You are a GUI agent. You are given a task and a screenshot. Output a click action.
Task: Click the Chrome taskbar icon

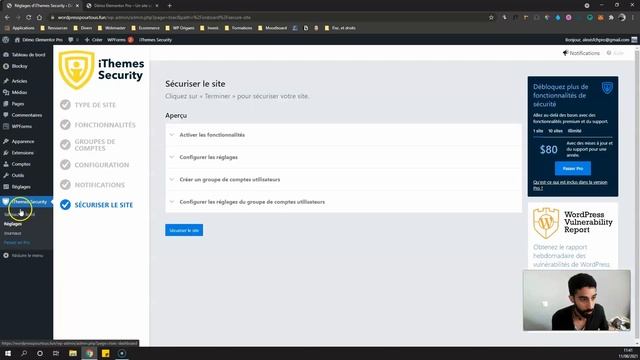89,353
